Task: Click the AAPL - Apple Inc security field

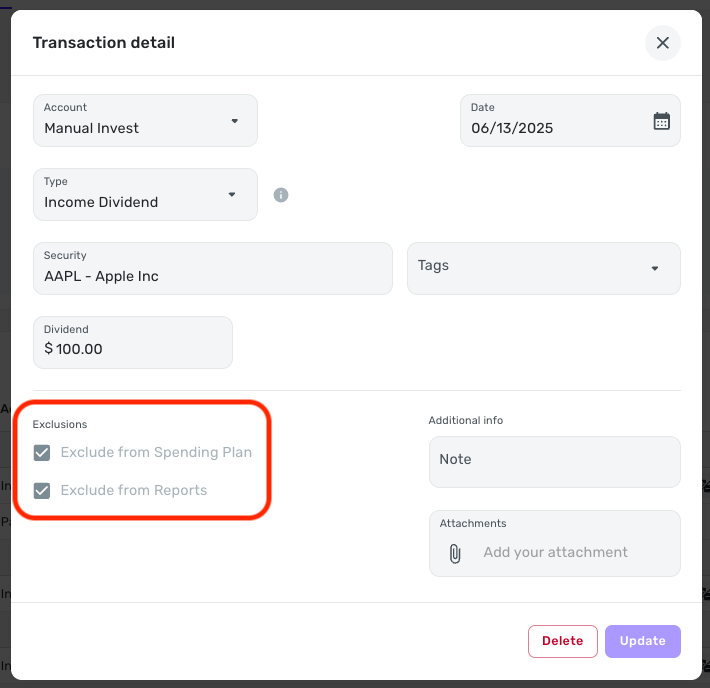Action: click(213, 269)
